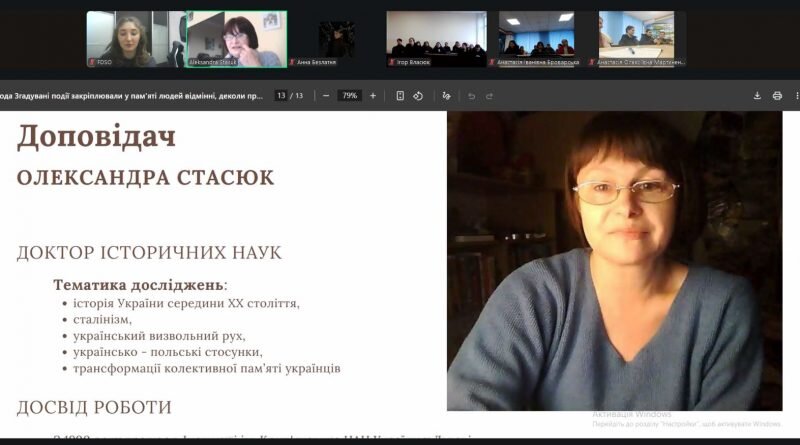Viewport: 800px width, 445px height.
Task: Select the FDSO participant video thumbnail
Action: pos(136,39)
